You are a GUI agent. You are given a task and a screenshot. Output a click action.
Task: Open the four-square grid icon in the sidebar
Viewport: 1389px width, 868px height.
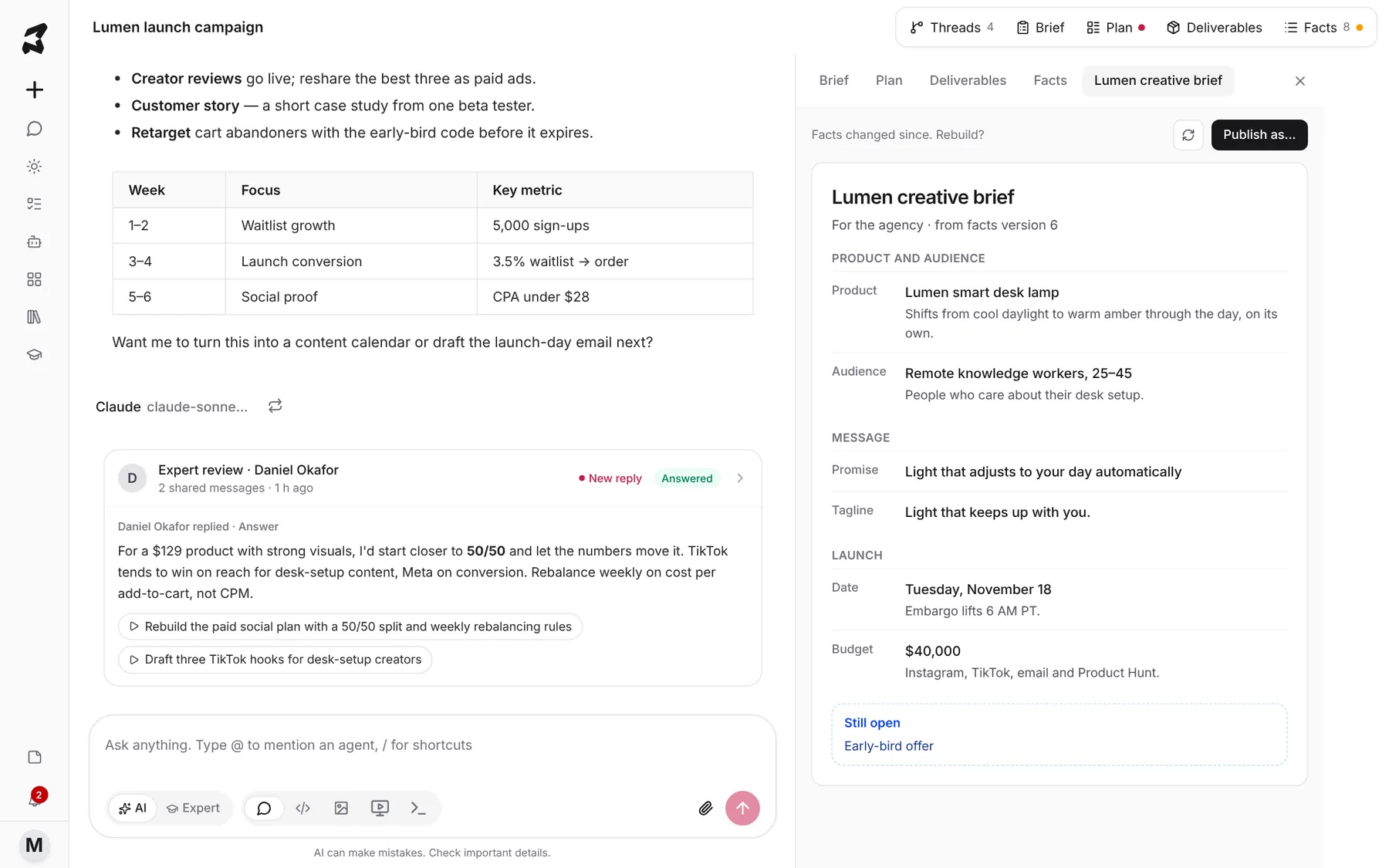pos(34,279)
